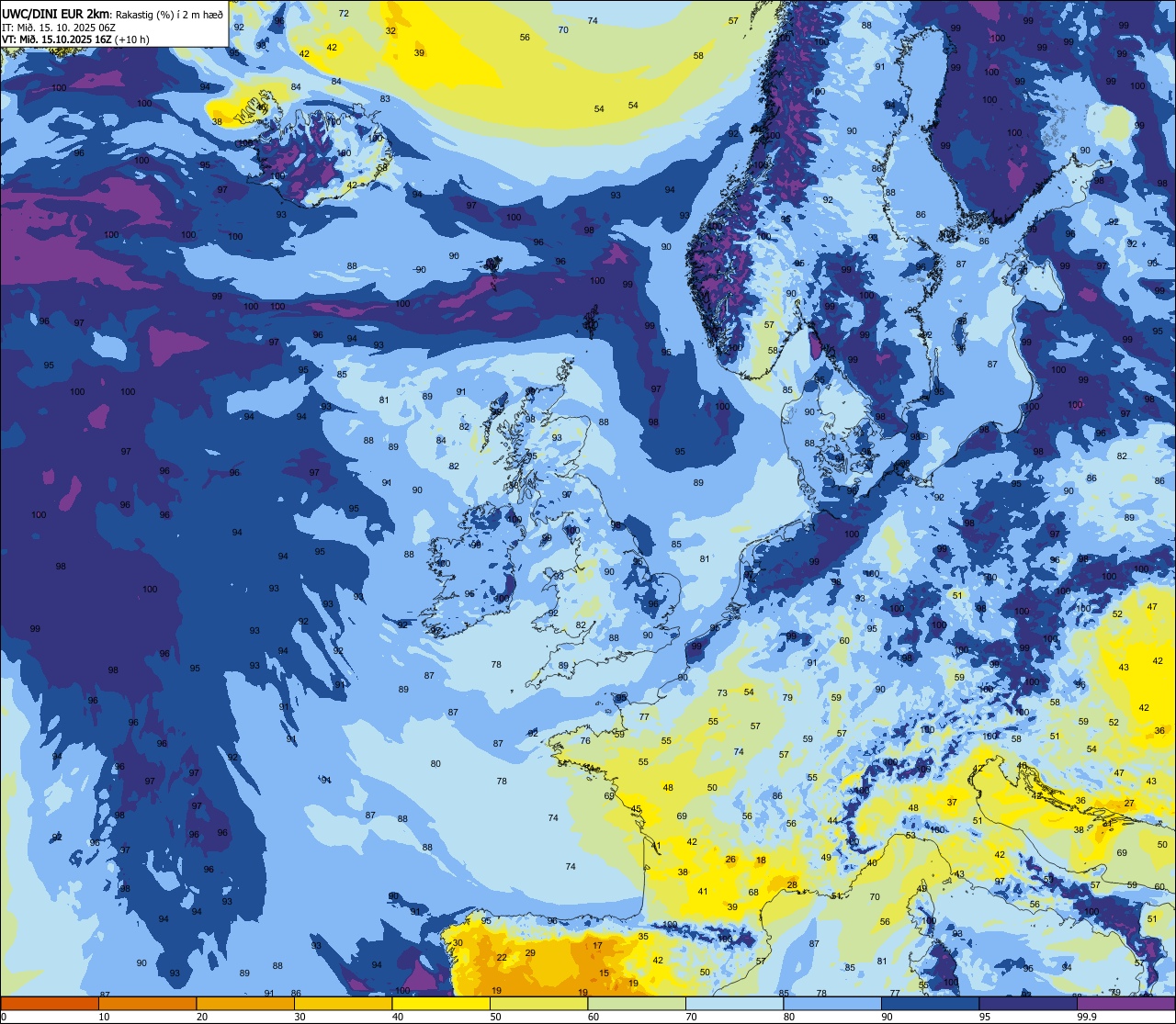Click the 35 humidity value near the Pyrenees
This screenshot has height=1024, width=1176.
click(x=643, y=936)
